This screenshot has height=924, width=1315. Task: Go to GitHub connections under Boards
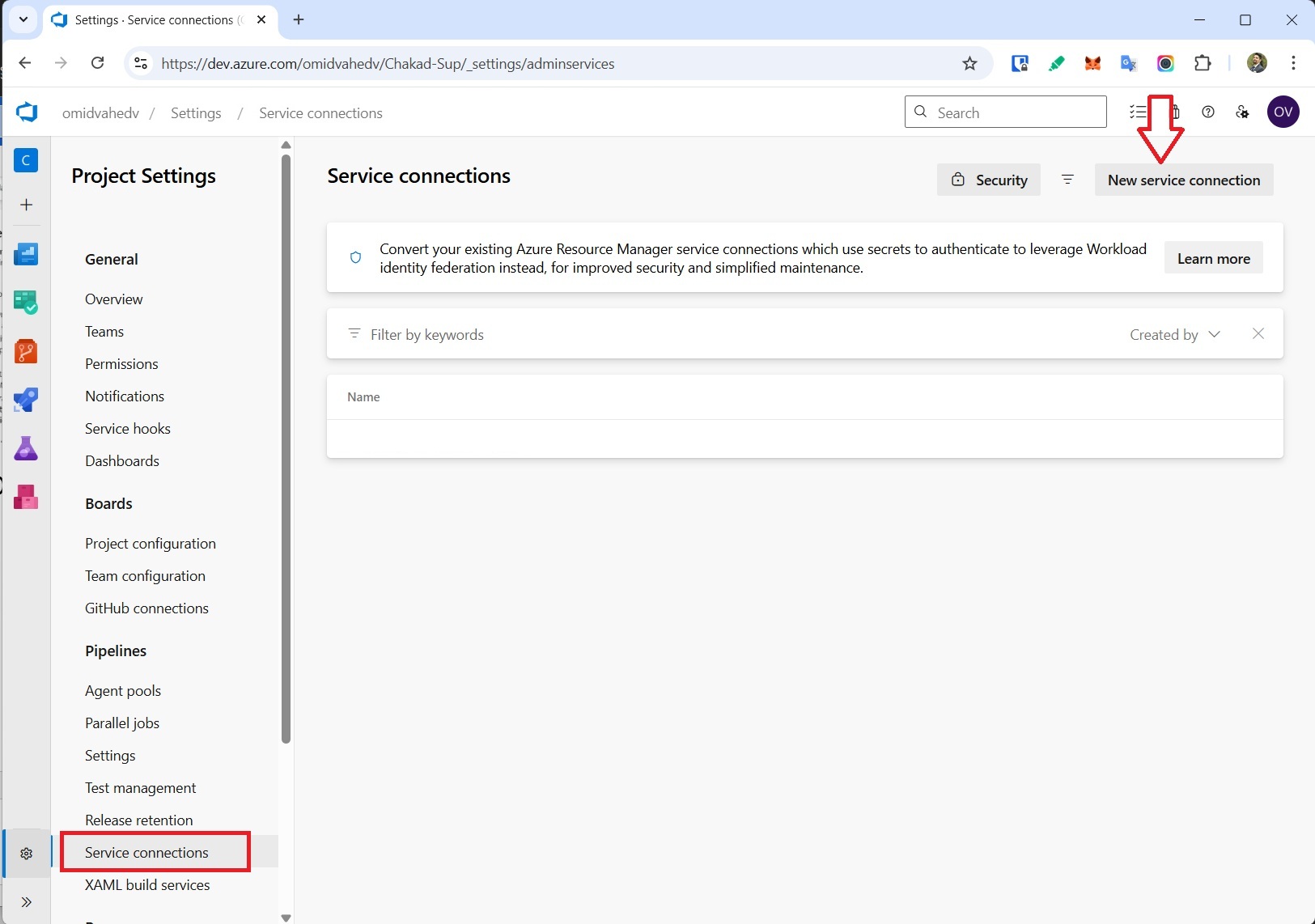[x=146, y=608]
